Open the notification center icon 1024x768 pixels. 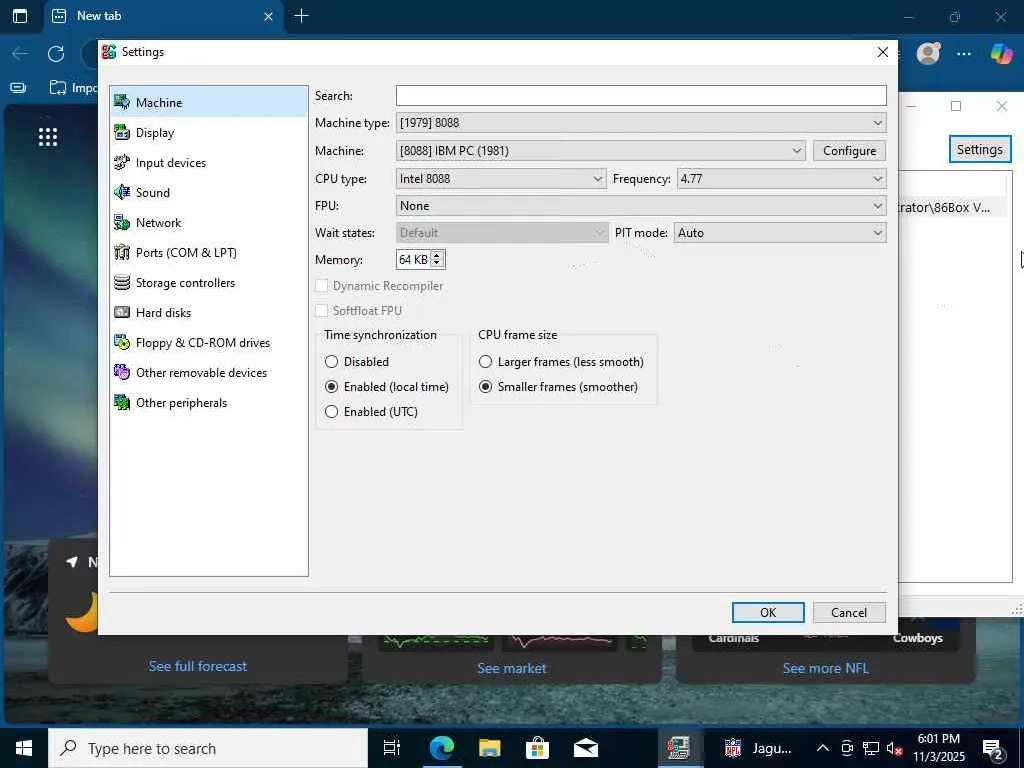993,748
